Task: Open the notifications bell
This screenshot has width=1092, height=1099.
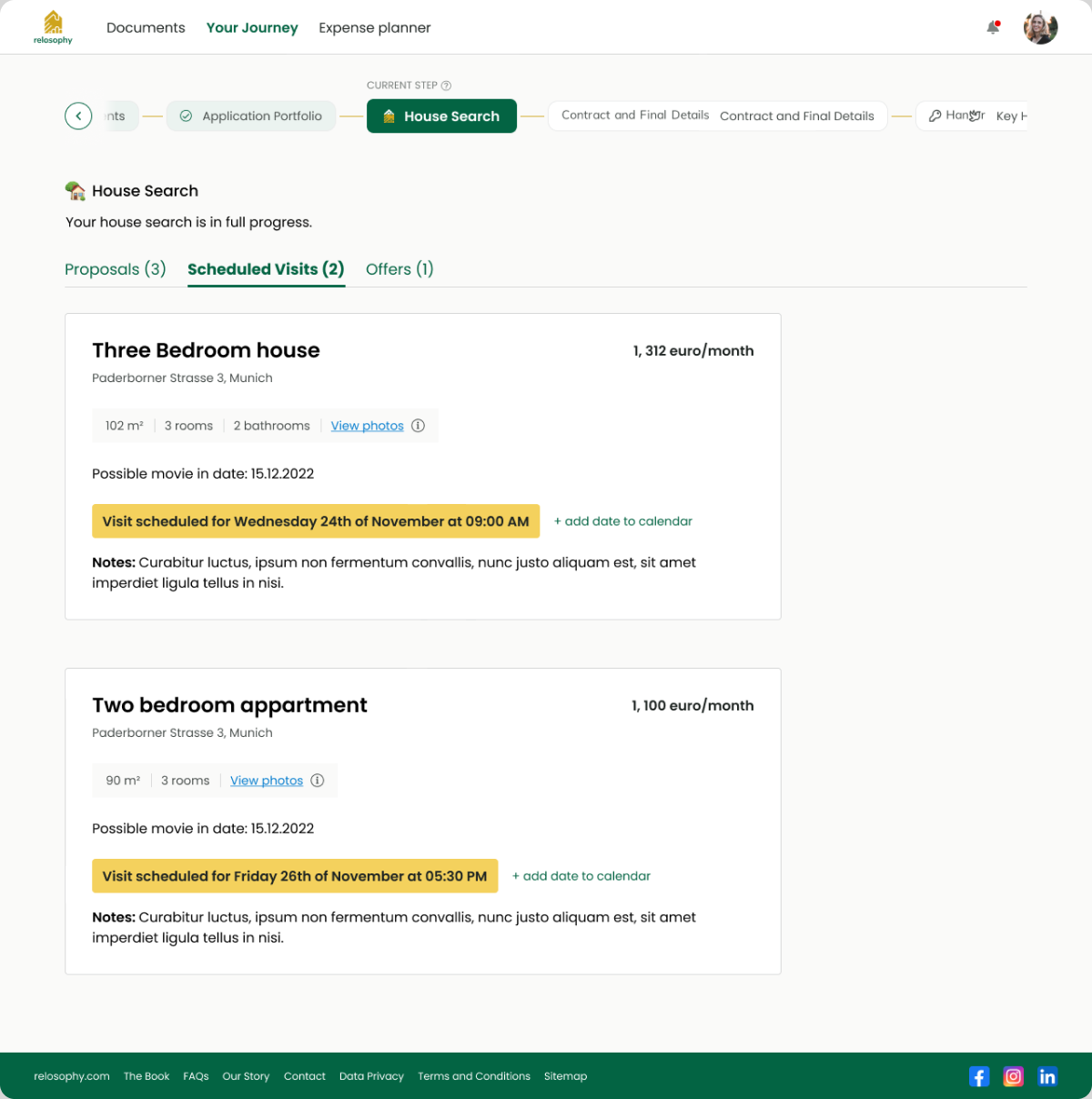Action: [x=994, y=27]
